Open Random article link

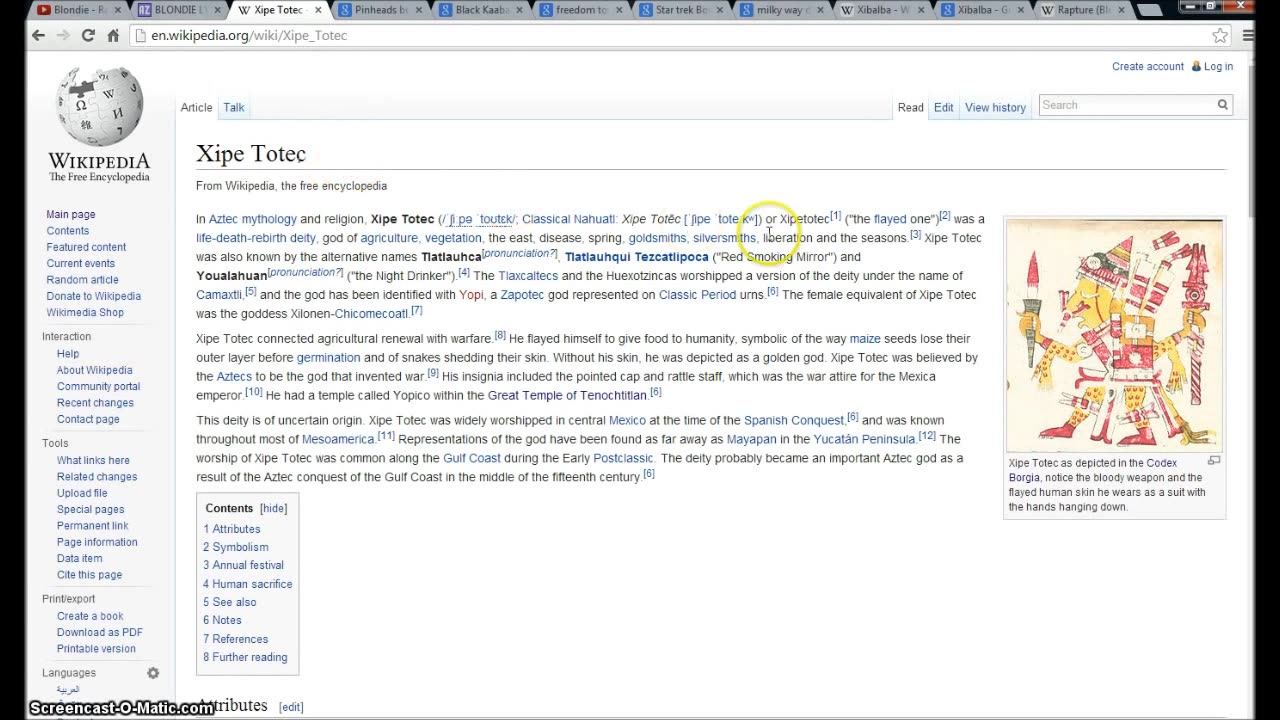click(x=82, y=279)
